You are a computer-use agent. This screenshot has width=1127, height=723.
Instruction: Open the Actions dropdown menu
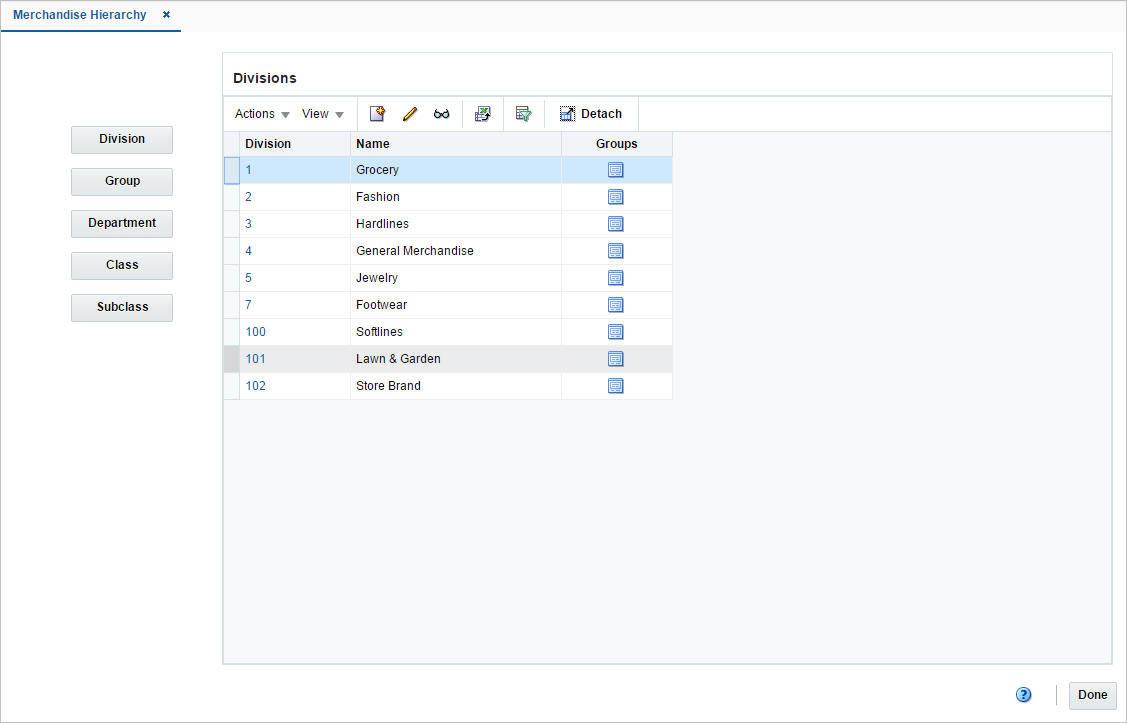coord(262,114)
